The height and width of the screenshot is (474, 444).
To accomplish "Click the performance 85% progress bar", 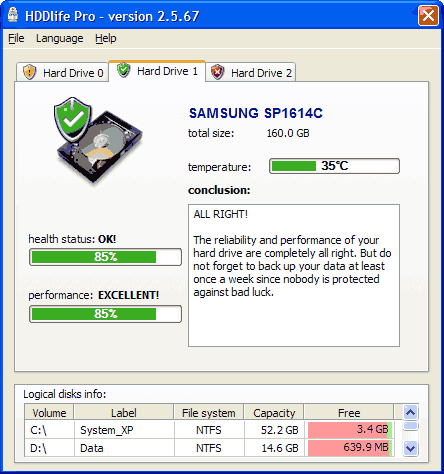I will [x=105, y=314].
